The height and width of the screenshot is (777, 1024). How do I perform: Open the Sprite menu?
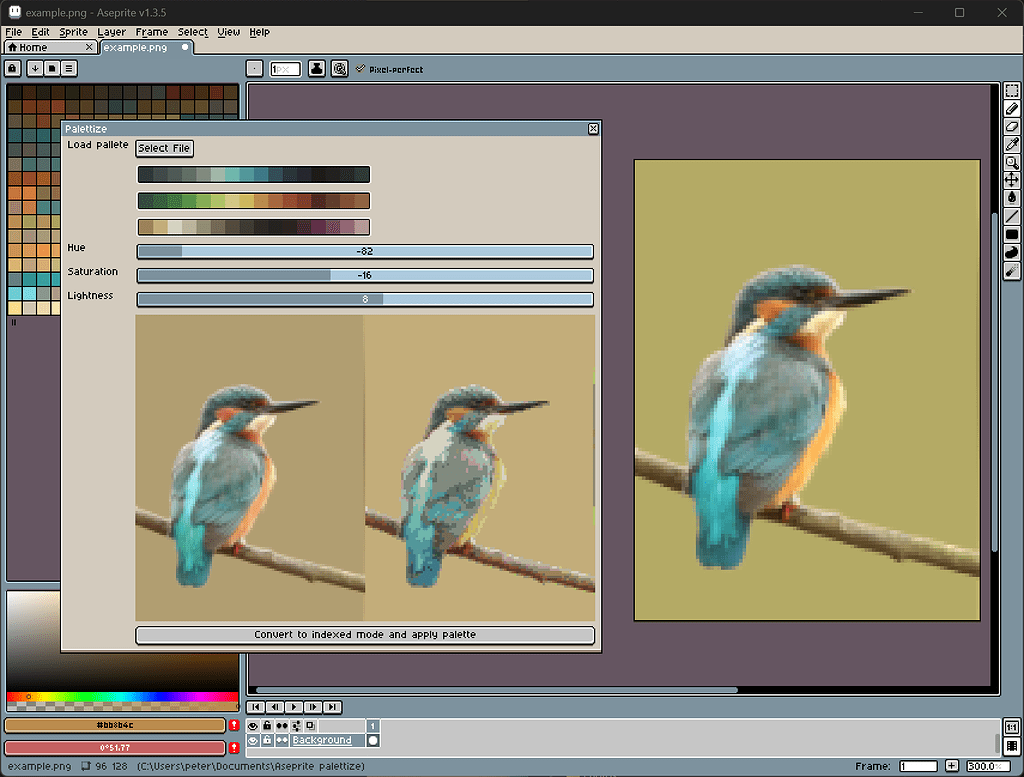coord(73,32)
